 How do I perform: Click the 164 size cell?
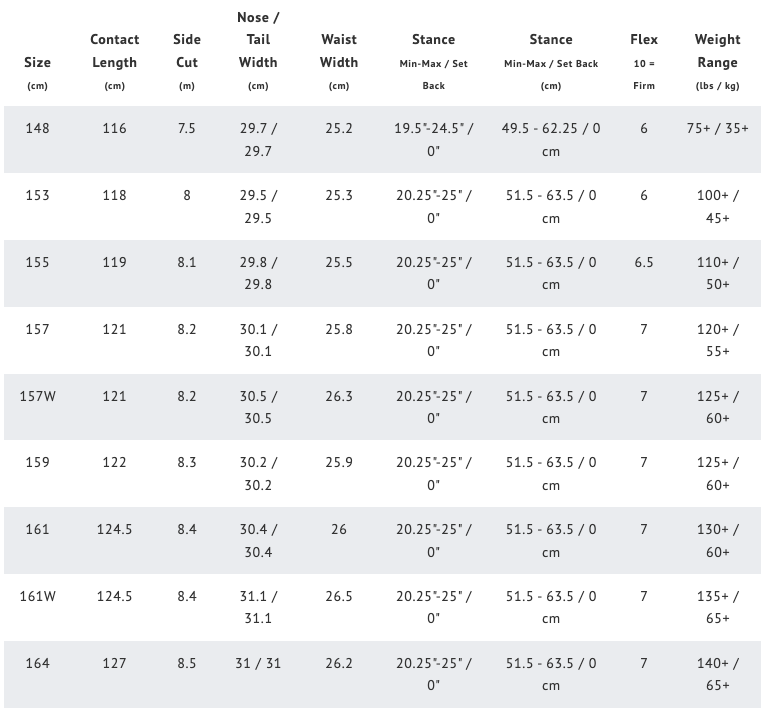point(37,663)
